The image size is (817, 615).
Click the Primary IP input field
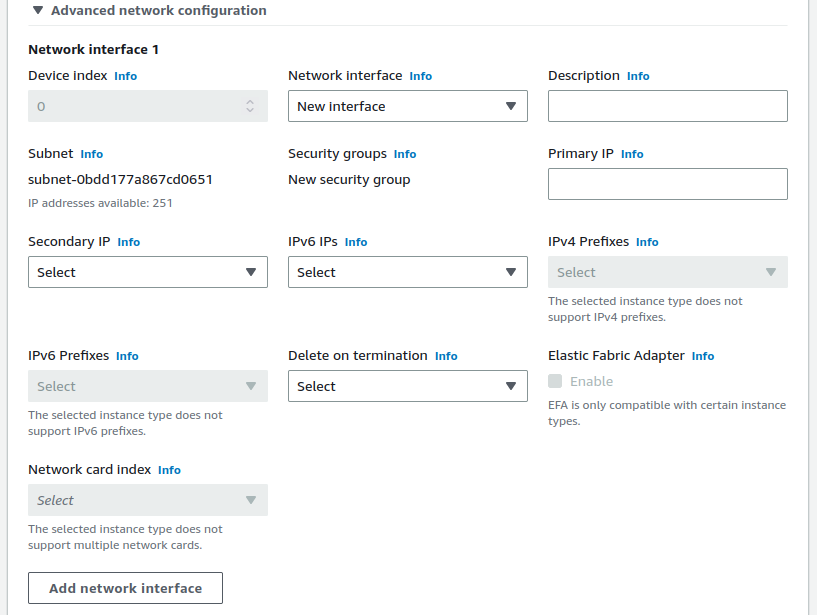click(x=667, y=184)
